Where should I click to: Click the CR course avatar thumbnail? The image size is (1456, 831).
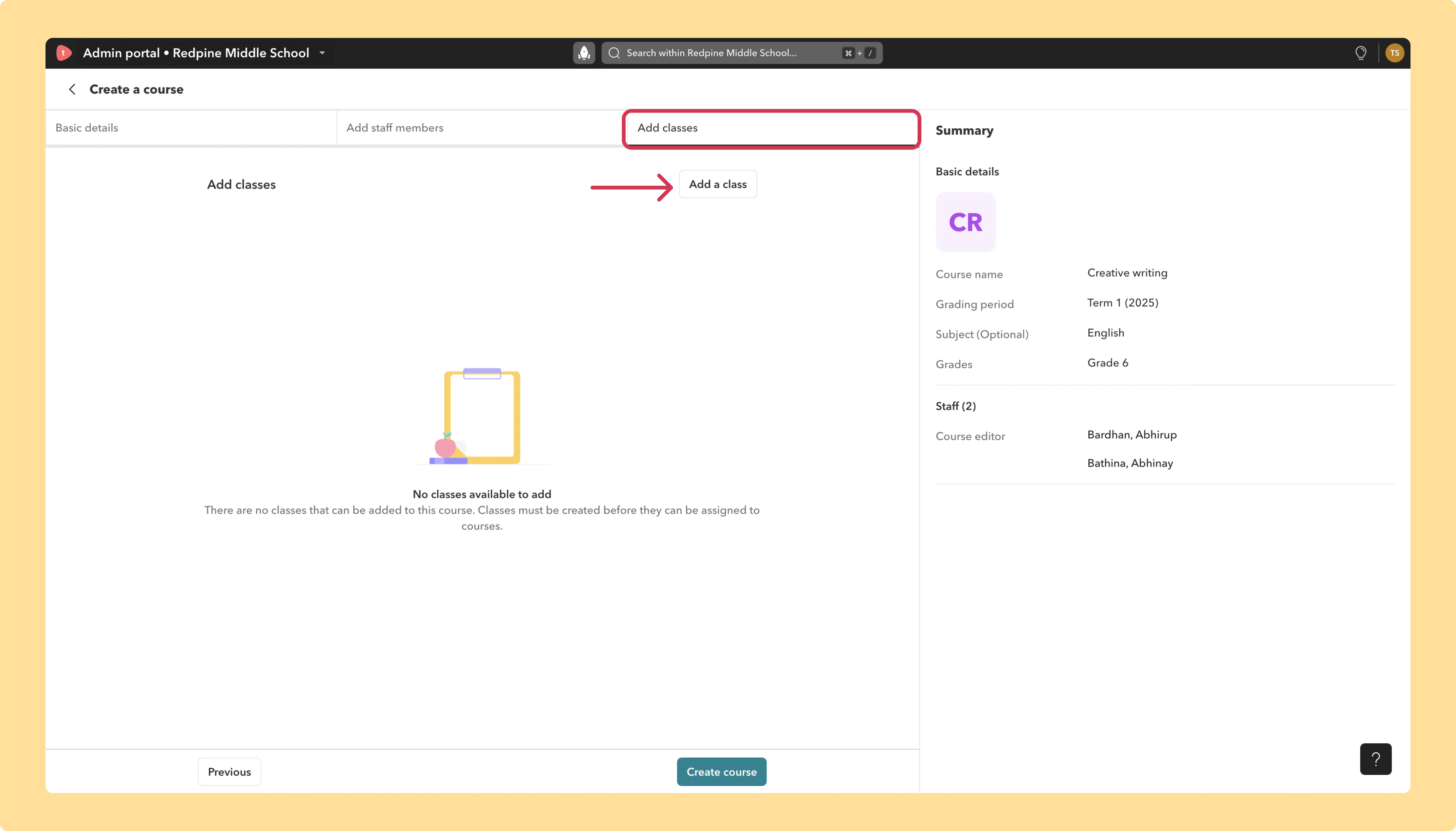(965, 222)
